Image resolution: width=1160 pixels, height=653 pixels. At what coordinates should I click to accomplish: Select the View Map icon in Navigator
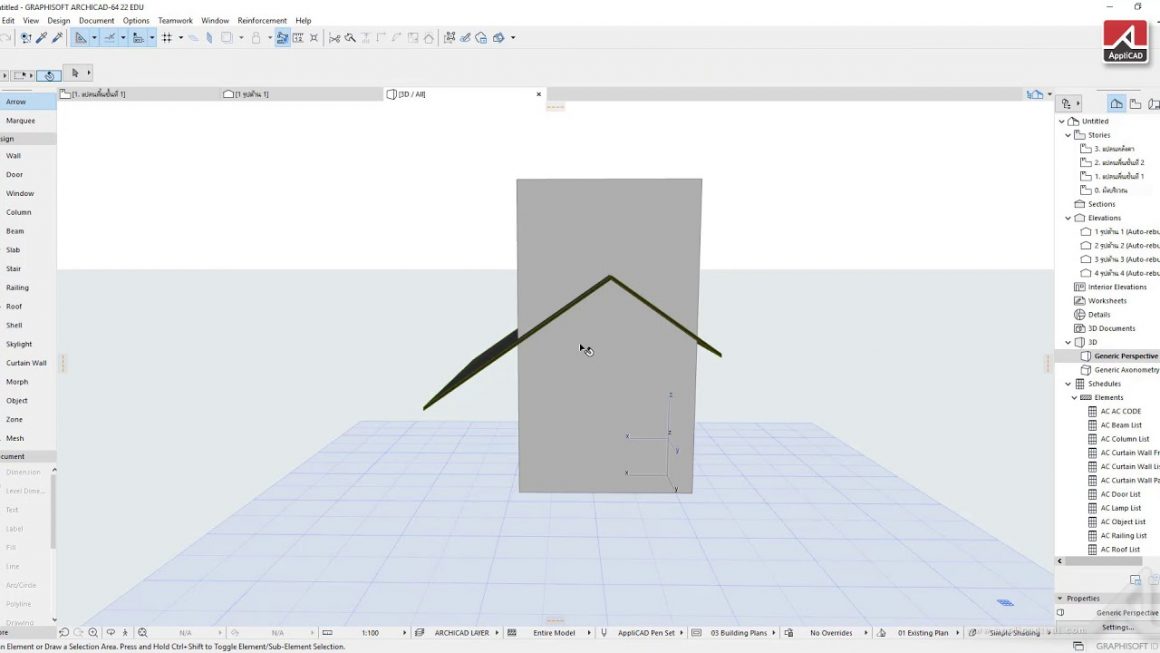coord(1135,104)
